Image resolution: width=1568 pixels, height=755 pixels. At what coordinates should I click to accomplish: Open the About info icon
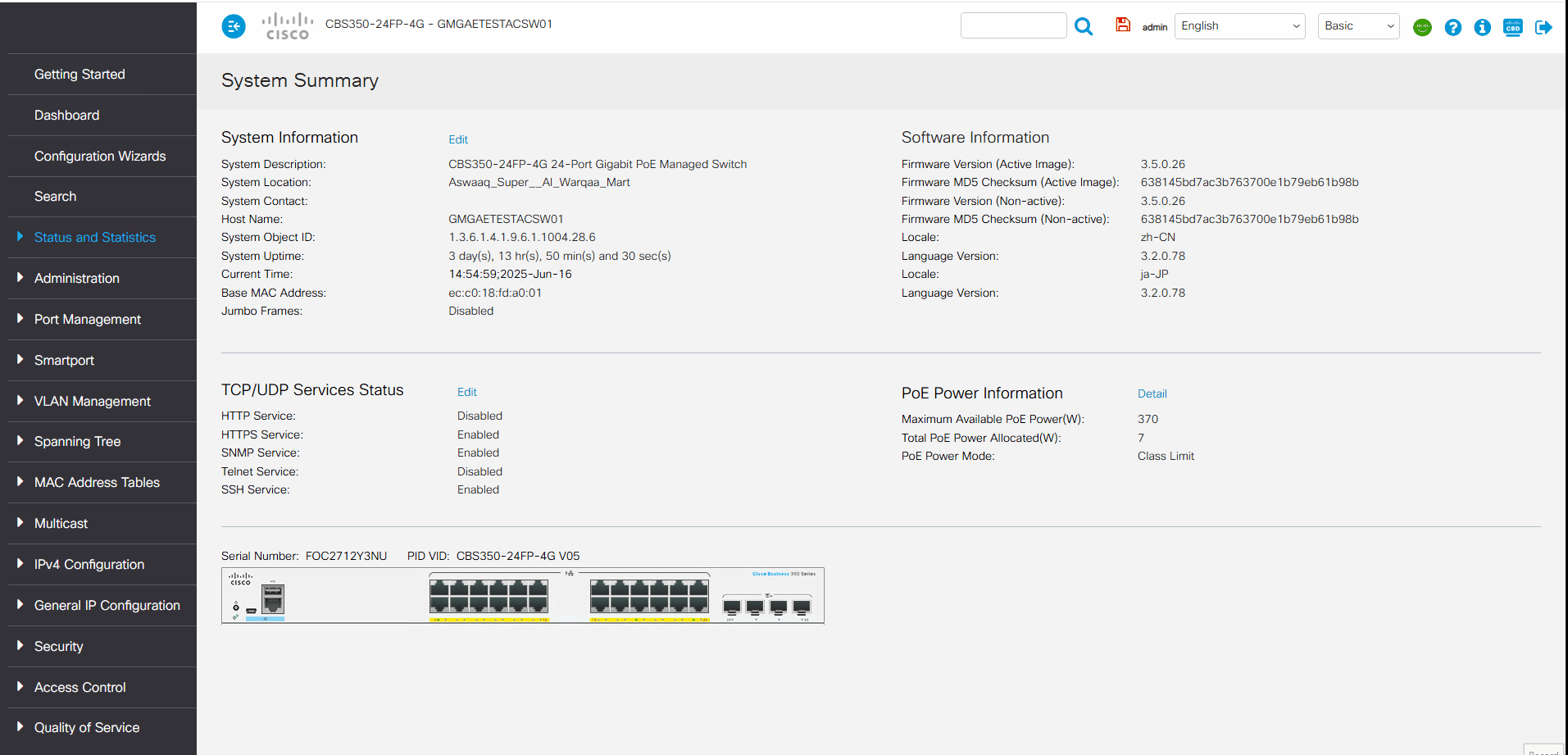pos(1482,27)
